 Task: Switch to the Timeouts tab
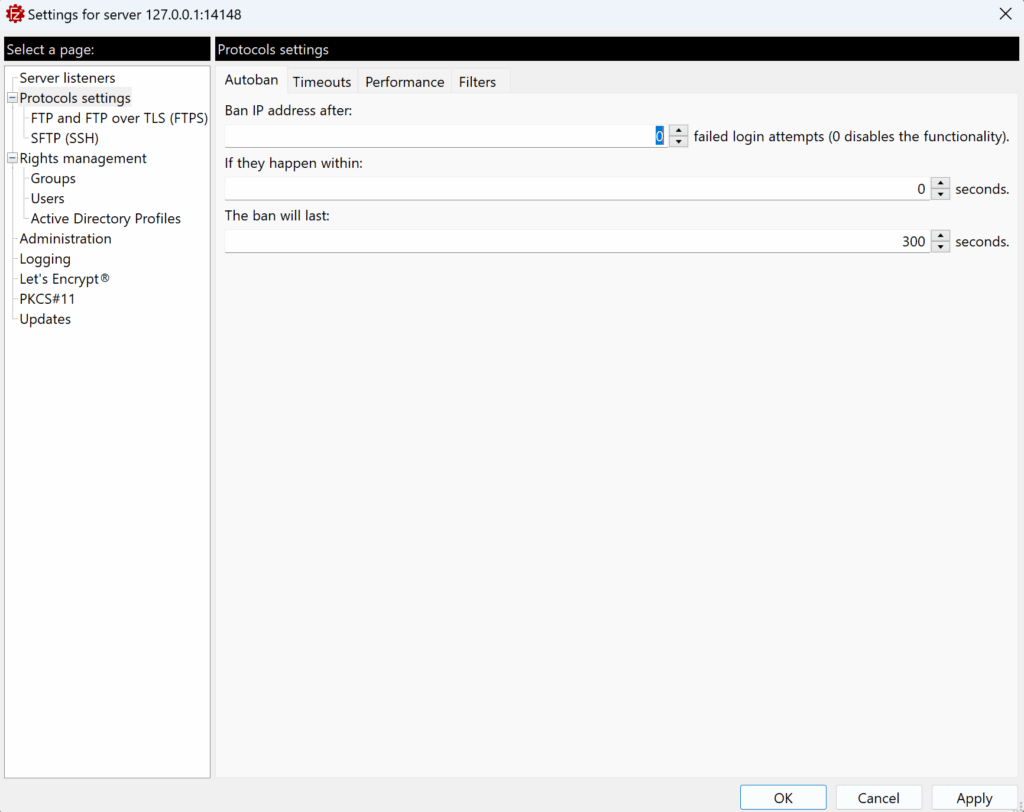(321, 82)
